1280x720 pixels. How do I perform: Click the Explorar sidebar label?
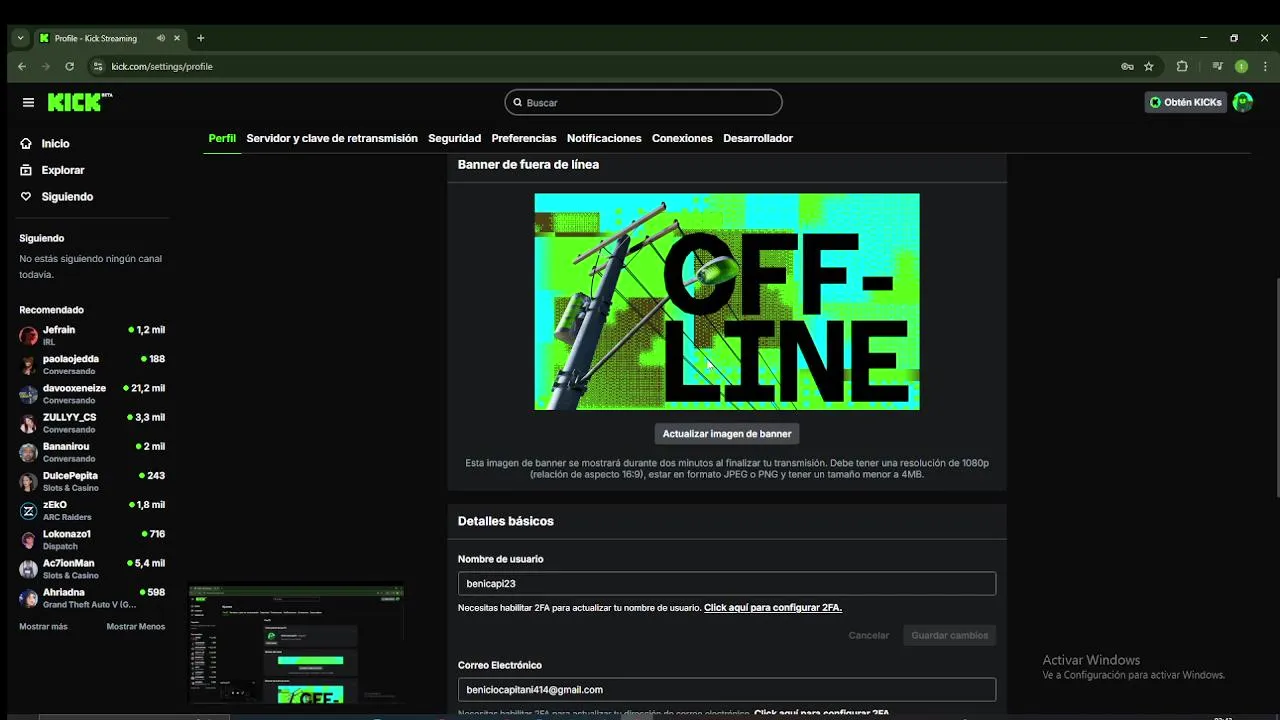click(x=63, y=170)
